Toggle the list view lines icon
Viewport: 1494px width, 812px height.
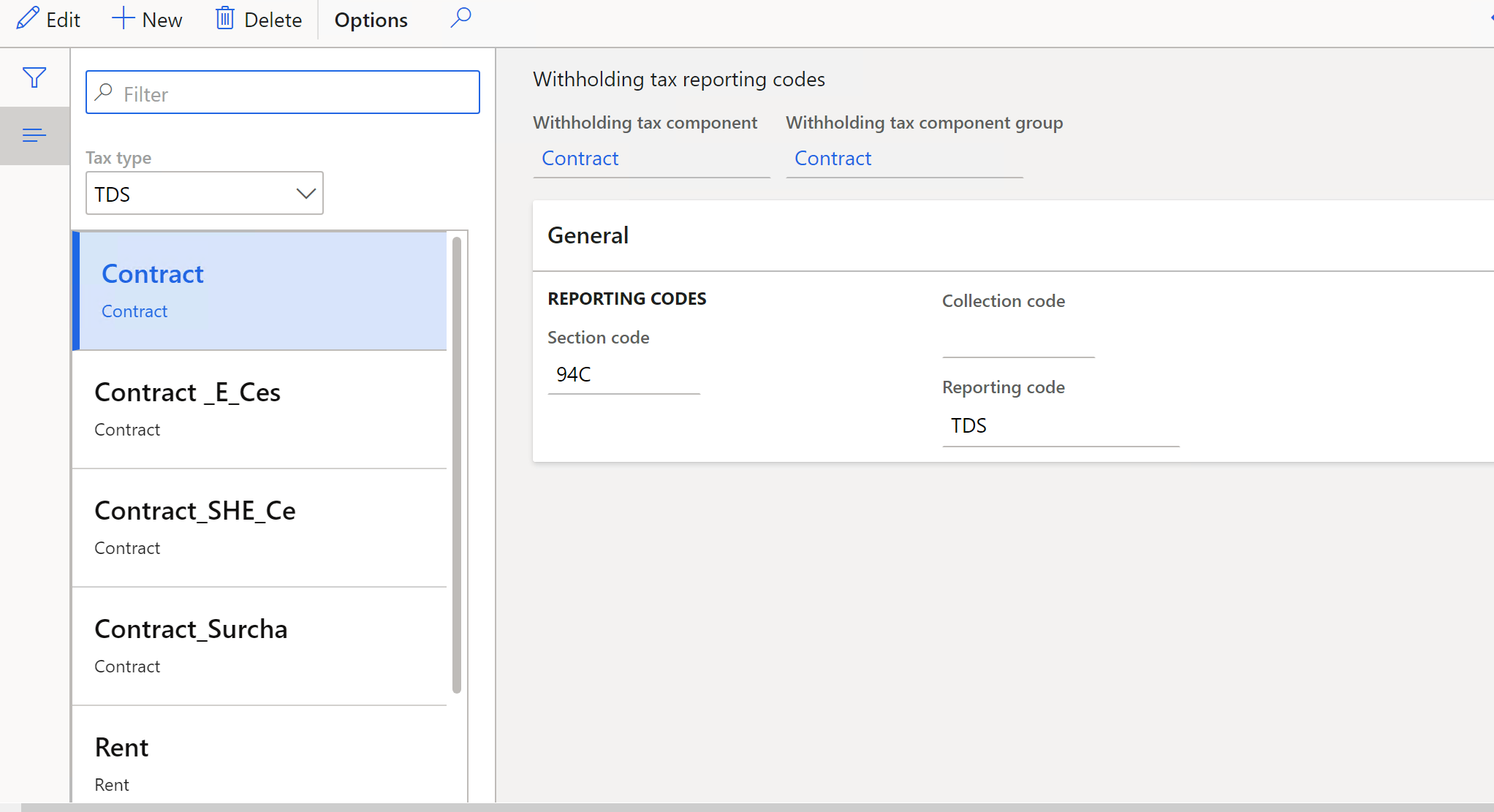pos(34,135)
